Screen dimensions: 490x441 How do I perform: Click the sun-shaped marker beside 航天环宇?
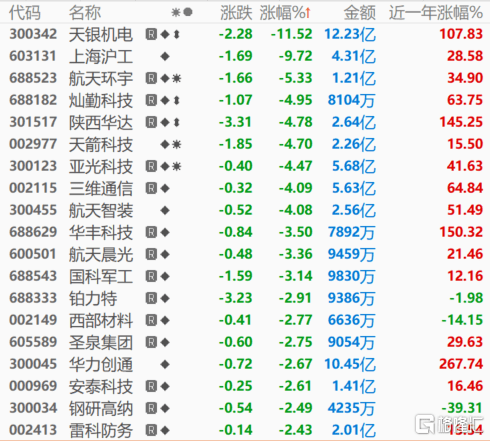(x=176, y=78)
